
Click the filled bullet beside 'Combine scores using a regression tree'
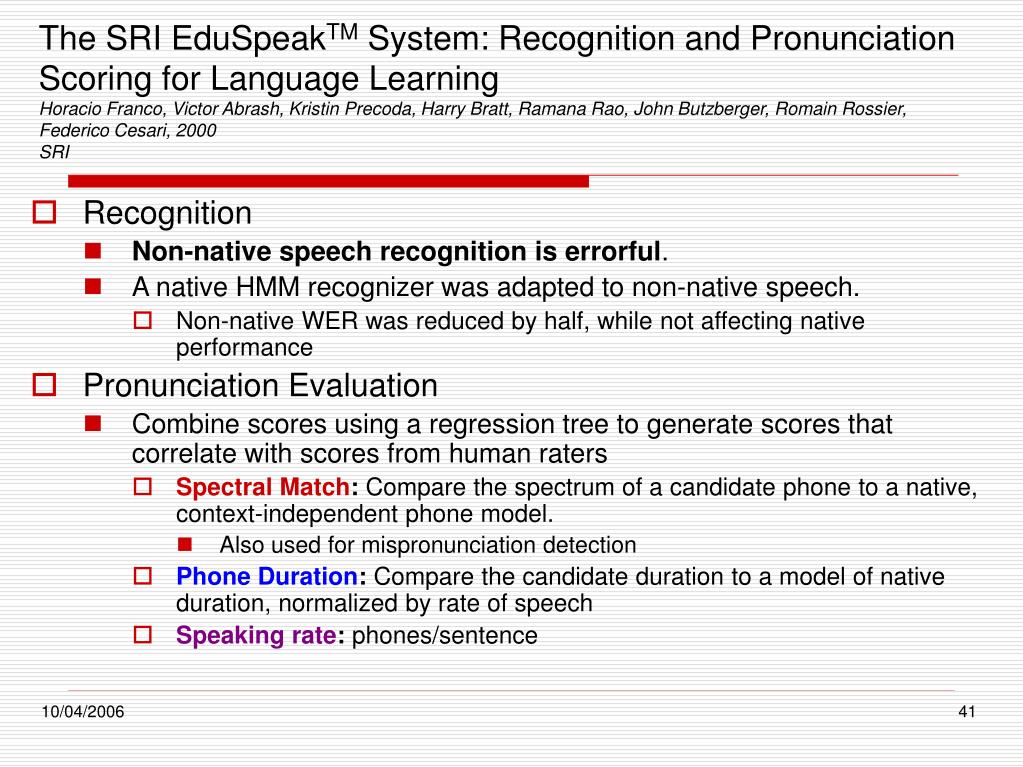93,424
